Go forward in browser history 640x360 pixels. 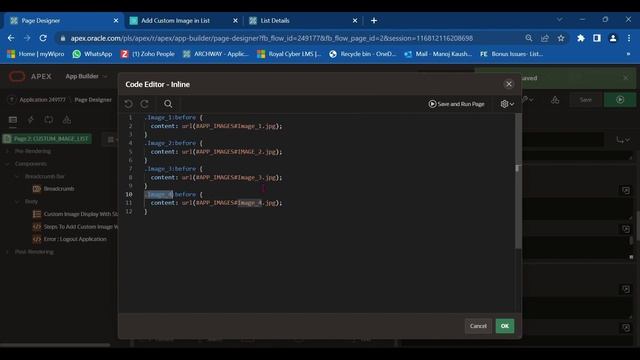(x=27, y=38)
